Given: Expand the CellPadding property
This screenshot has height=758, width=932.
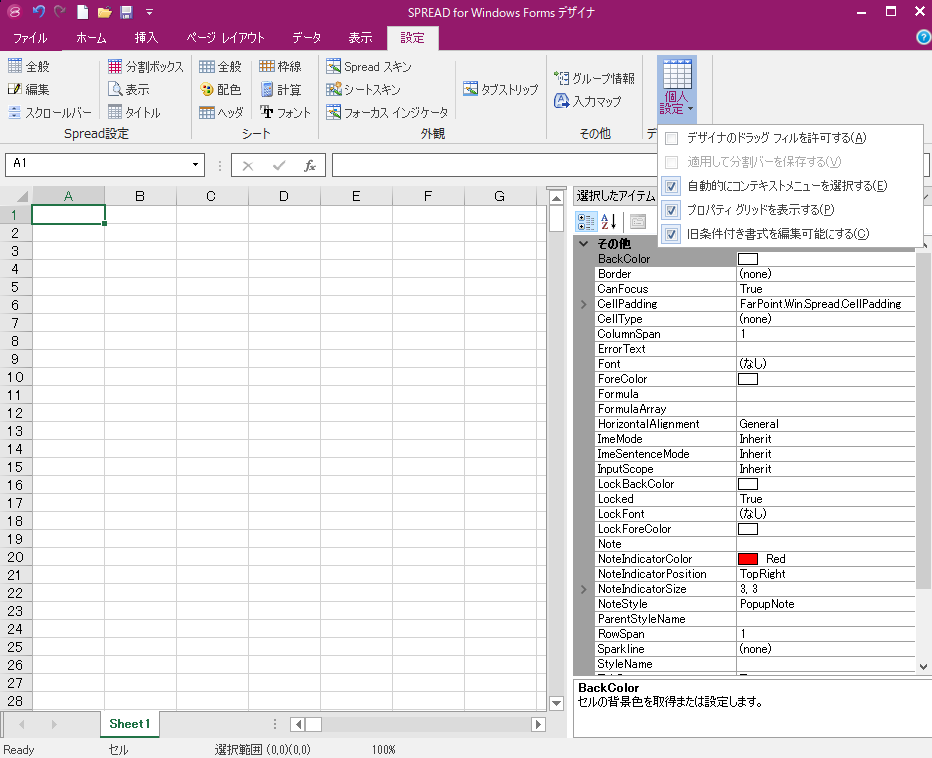Looking at the screenshot, I should coord(584,304).
